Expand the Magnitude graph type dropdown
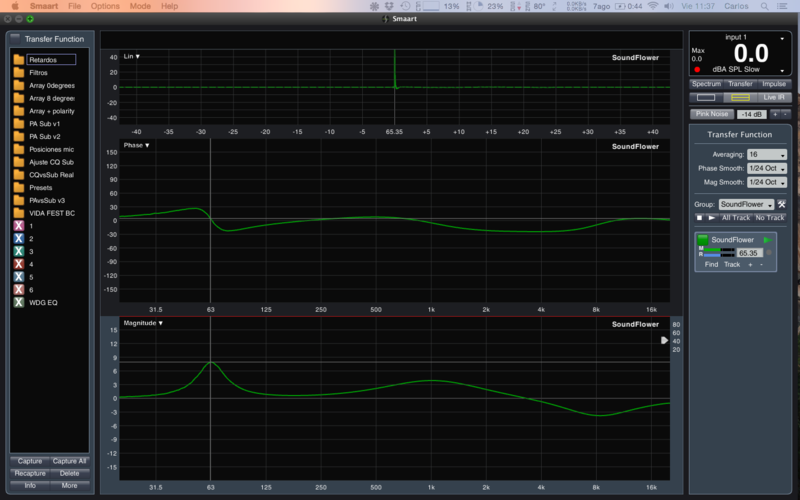 pos(145,323)
